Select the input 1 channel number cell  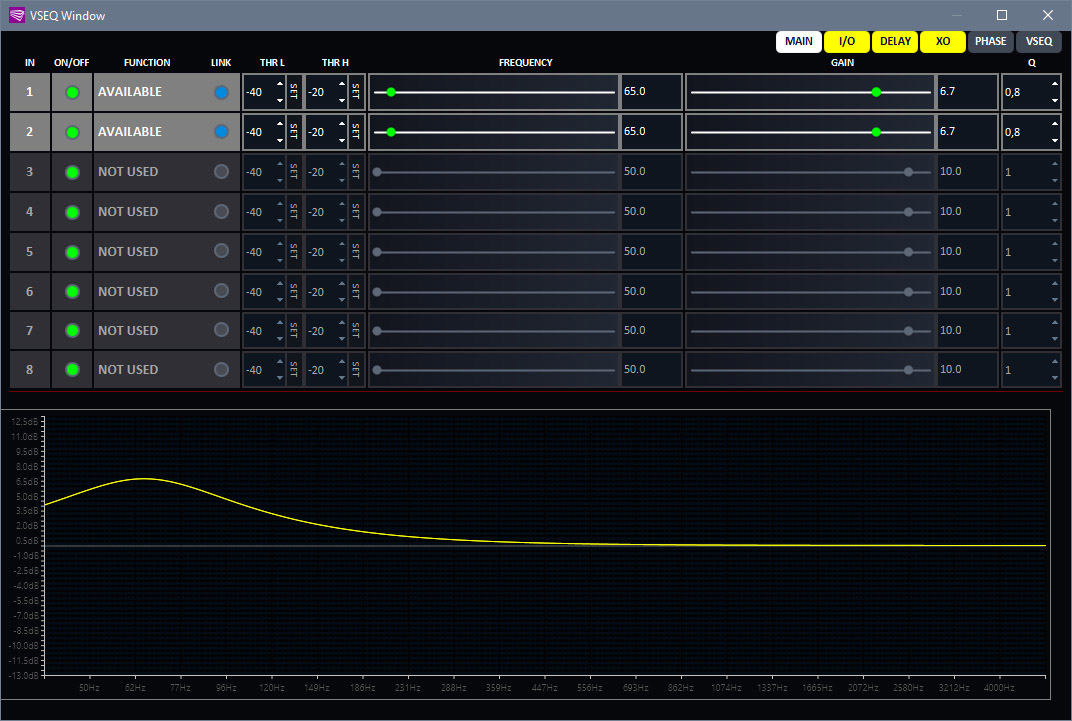(29, 92)
